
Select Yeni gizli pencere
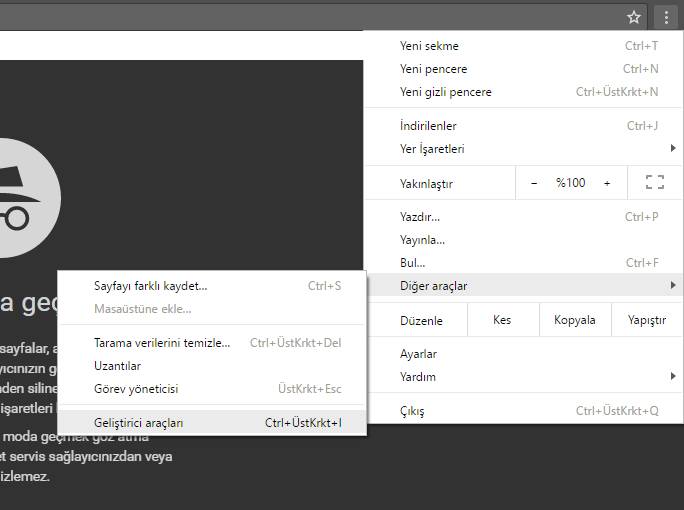446,92
